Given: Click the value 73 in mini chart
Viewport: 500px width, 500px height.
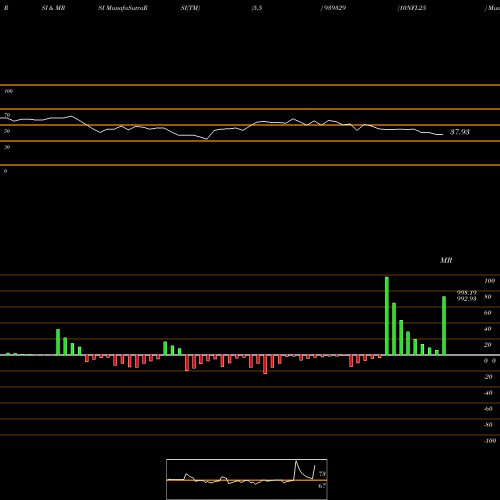Looking at the screenshot, I should tap(322, 474).
